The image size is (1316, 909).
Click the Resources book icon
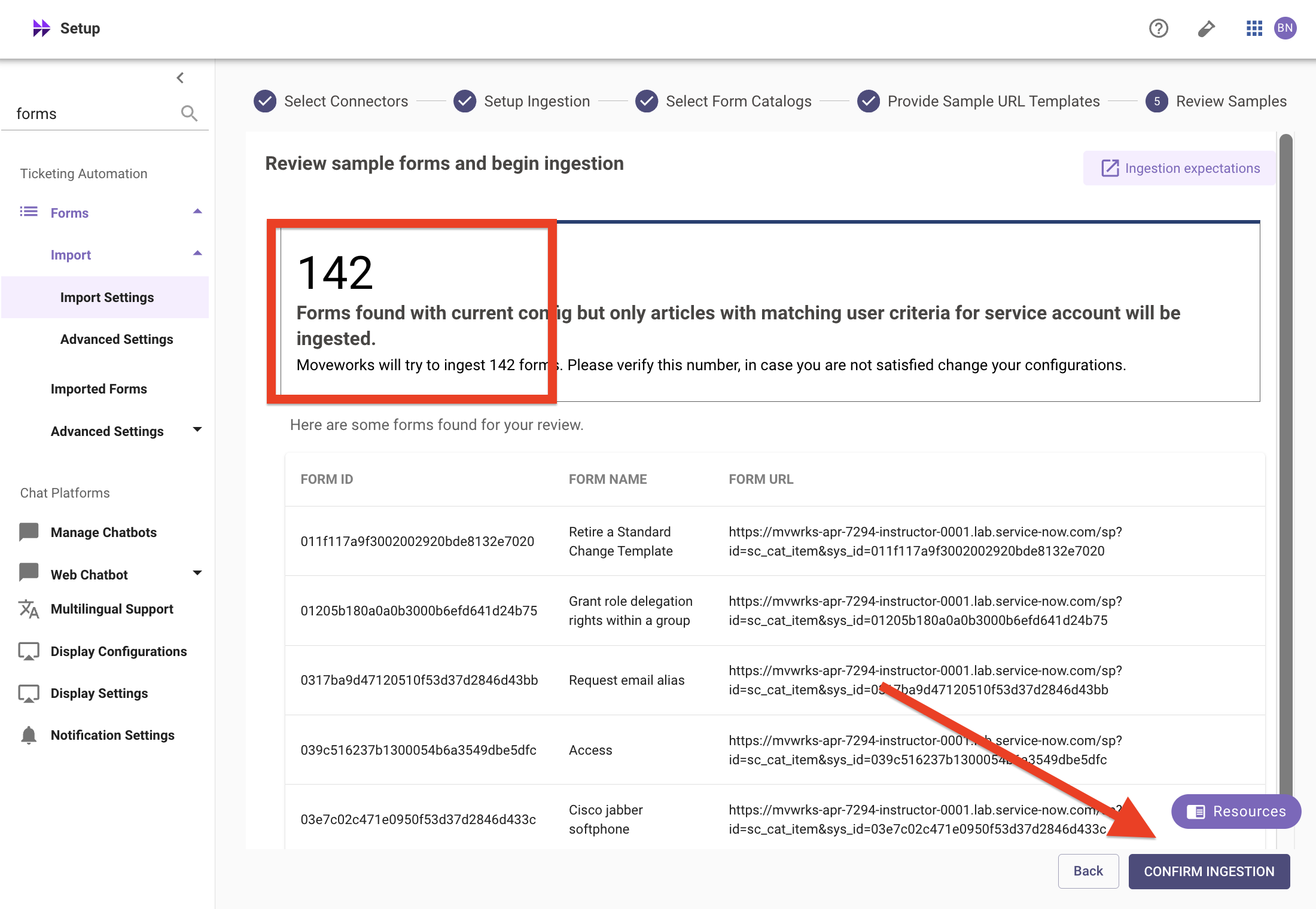[x=1196, y=812]
